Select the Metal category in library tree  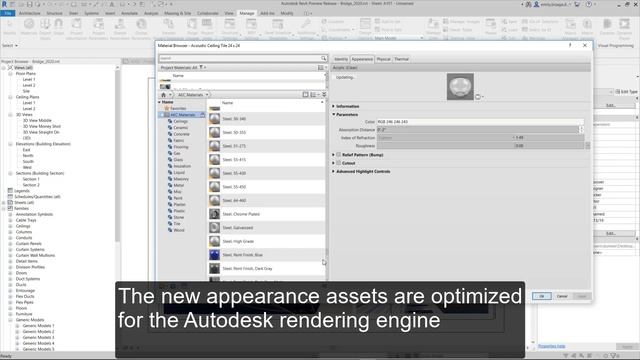pos(179,185)
